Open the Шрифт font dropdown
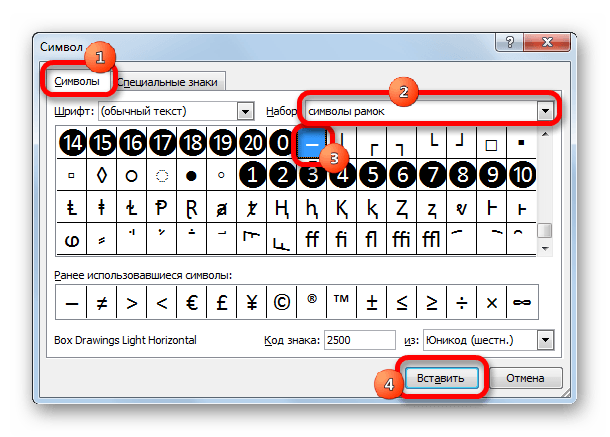Screen dimensions: 610x437 245,110
